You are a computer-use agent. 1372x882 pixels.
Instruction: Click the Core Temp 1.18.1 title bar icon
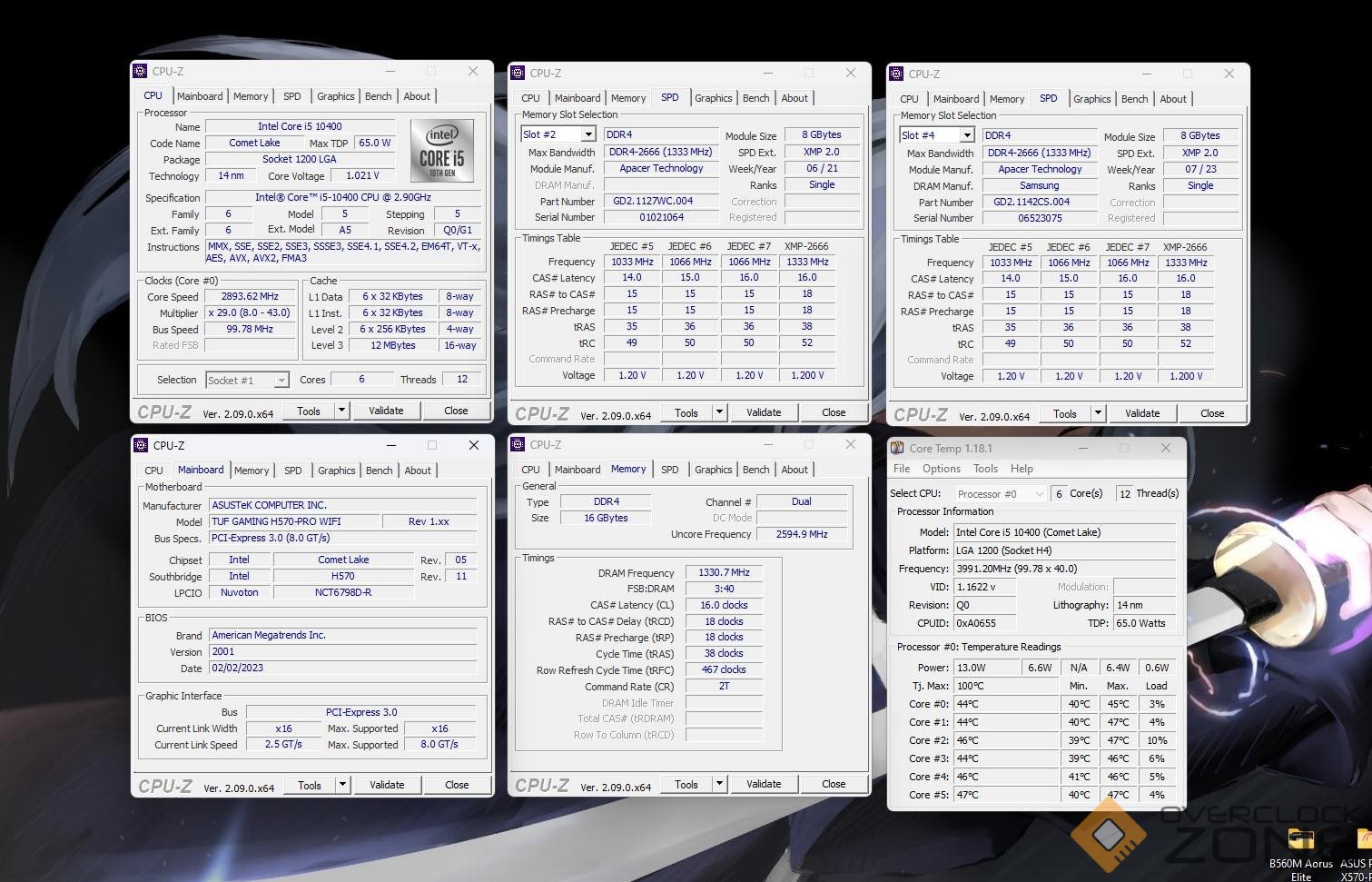pos(897,448)
